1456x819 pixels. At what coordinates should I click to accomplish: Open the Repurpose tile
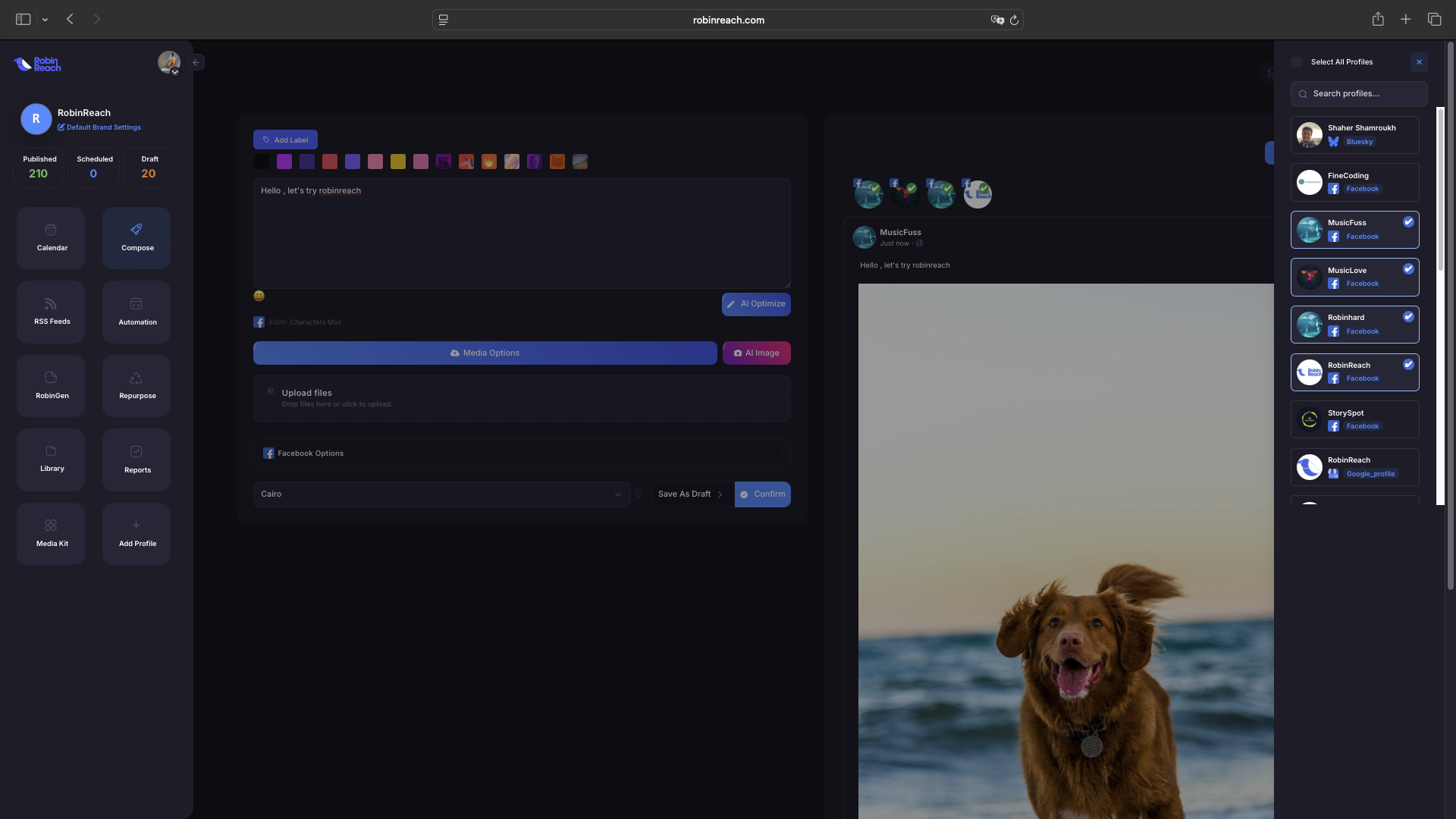pyautogui.click(x=136, y=385)
